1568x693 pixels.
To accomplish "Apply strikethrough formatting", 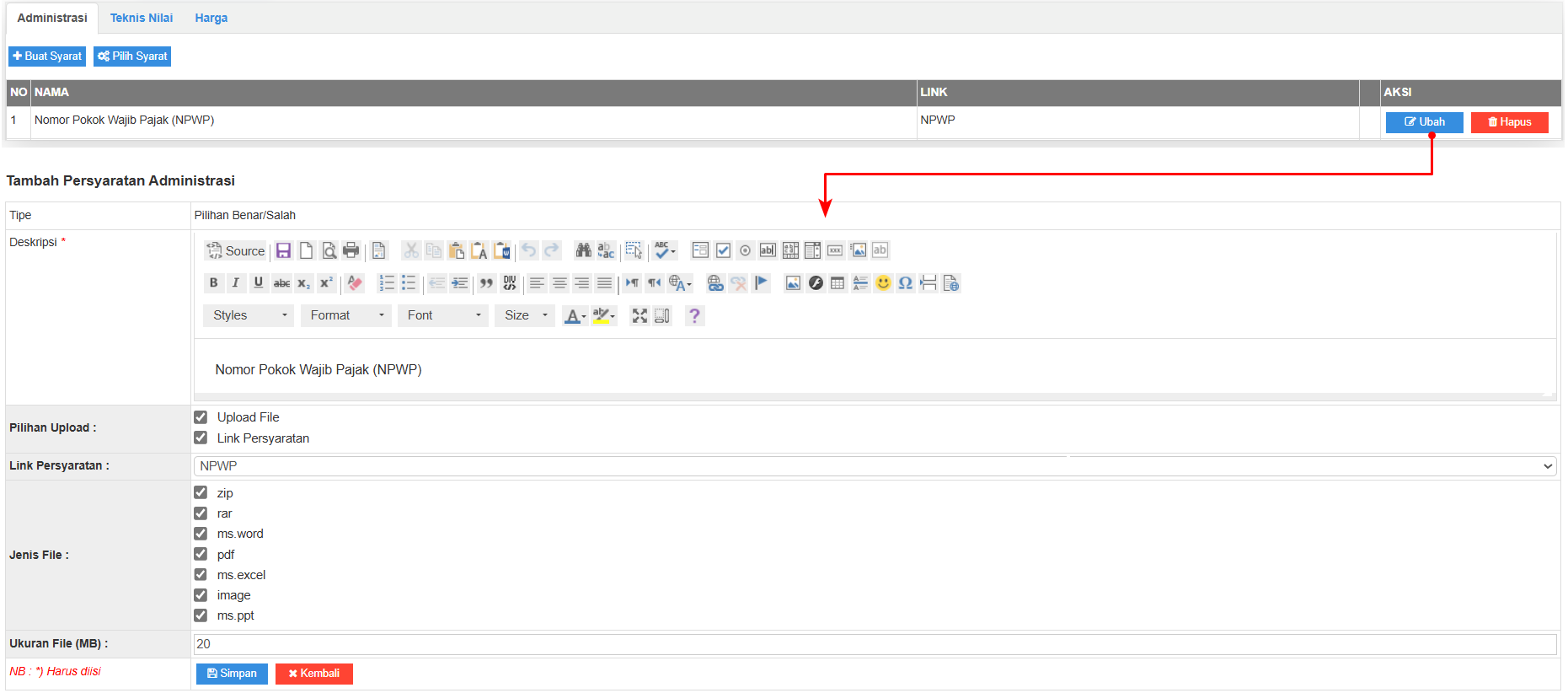I will pos(281,283).
